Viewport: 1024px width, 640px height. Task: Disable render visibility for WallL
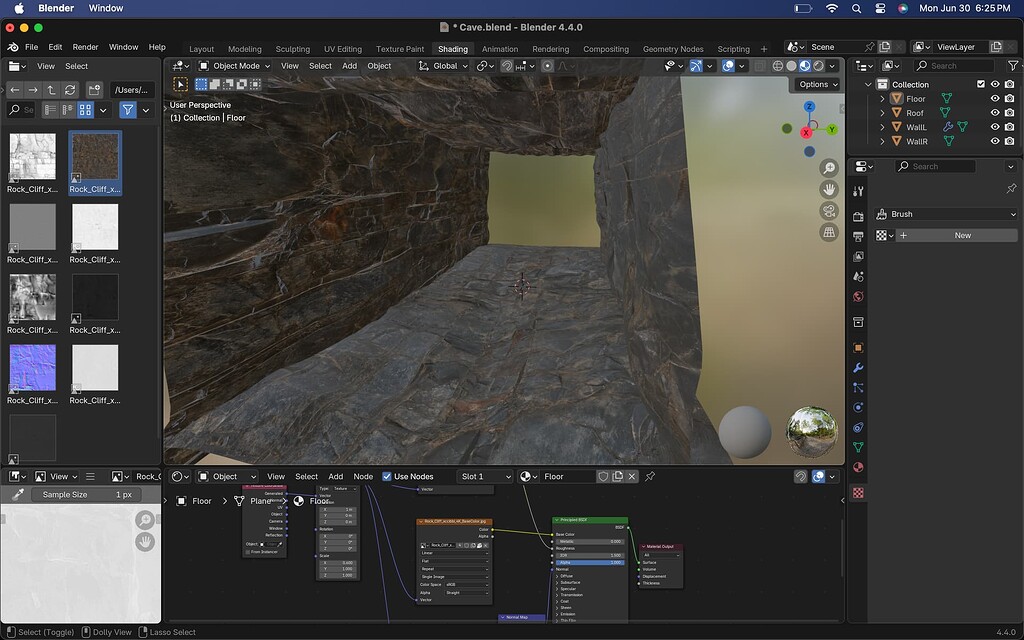click(1010, 127)
